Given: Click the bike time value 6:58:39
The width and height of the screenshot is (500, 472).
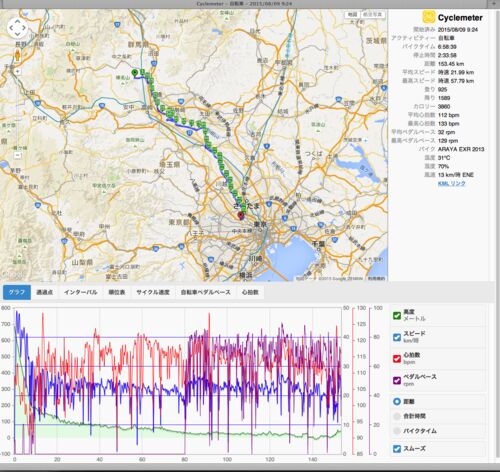Looking at the screenshot, I should pyautogui.click(x=447, y=47).
